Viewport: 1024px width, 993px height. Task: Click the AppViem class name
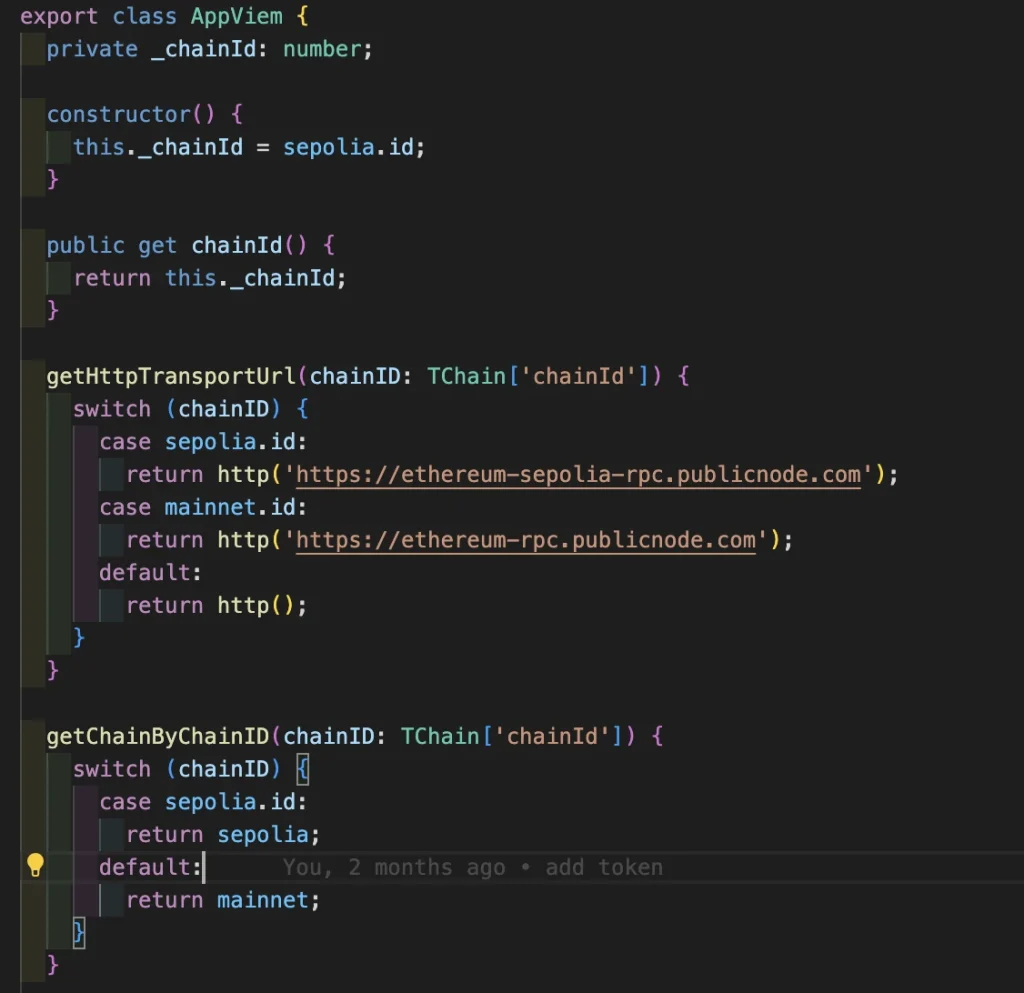click(x=211, y=16)
